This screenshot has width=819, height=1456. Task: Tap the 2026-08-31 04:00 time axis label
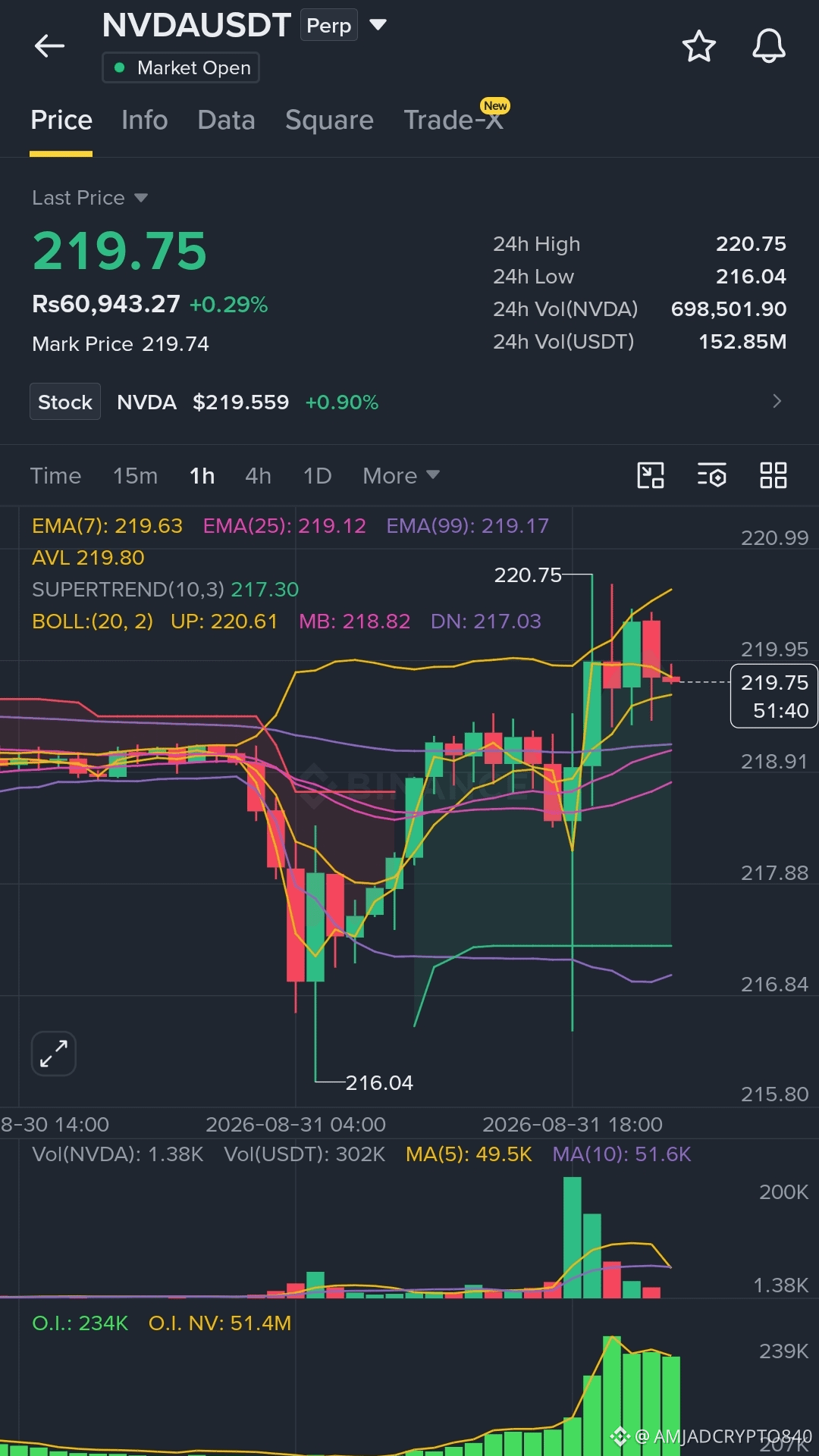[x=296, y=1124]
